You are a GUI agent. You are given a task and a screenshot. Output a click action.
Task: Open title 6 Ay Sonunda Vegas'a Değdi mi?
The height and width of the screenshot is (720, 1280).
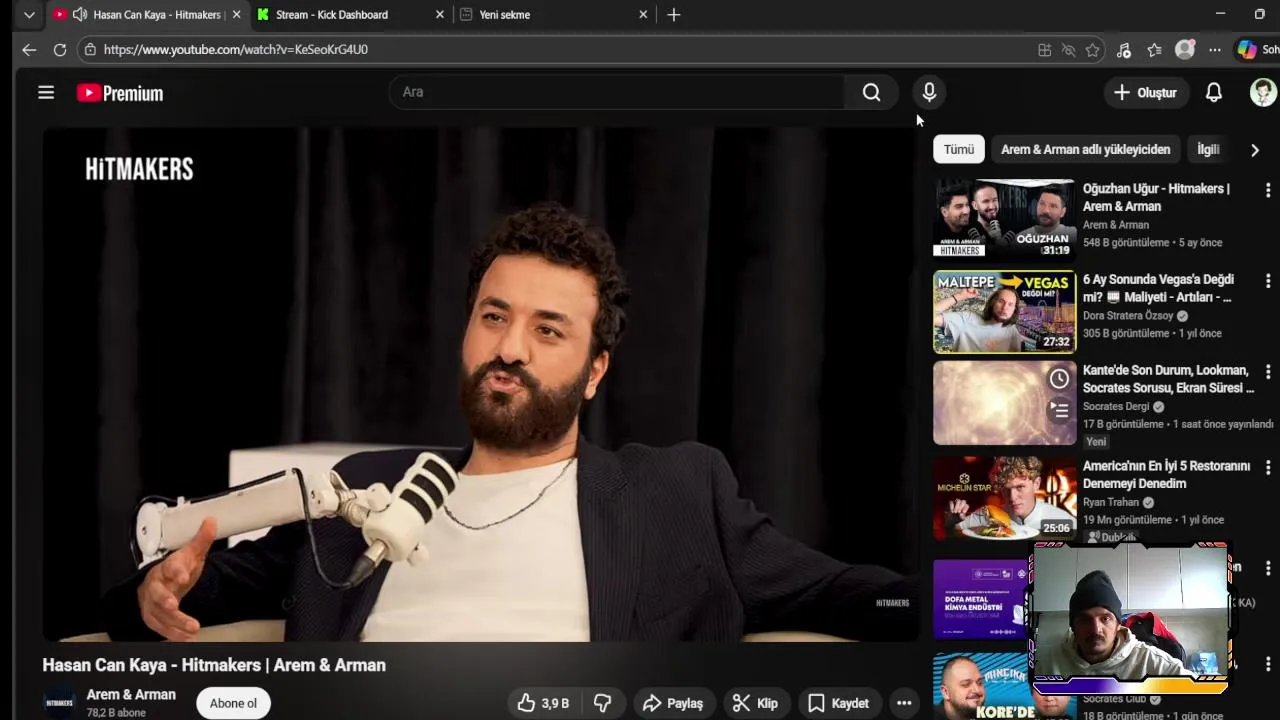pyautogui.click(x=1158, y=288)
